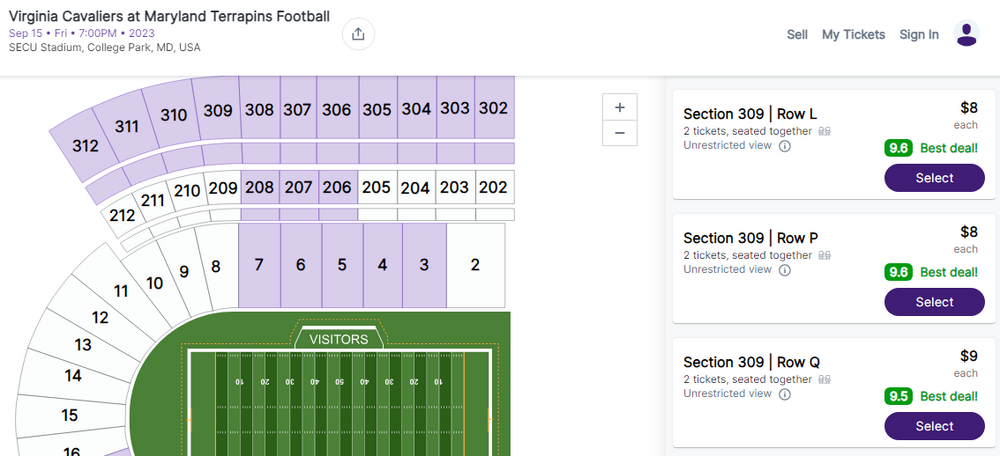Screen dimensions: 1000x456
Task: Click section 207 on the stadium map
Action: [299, 187]
